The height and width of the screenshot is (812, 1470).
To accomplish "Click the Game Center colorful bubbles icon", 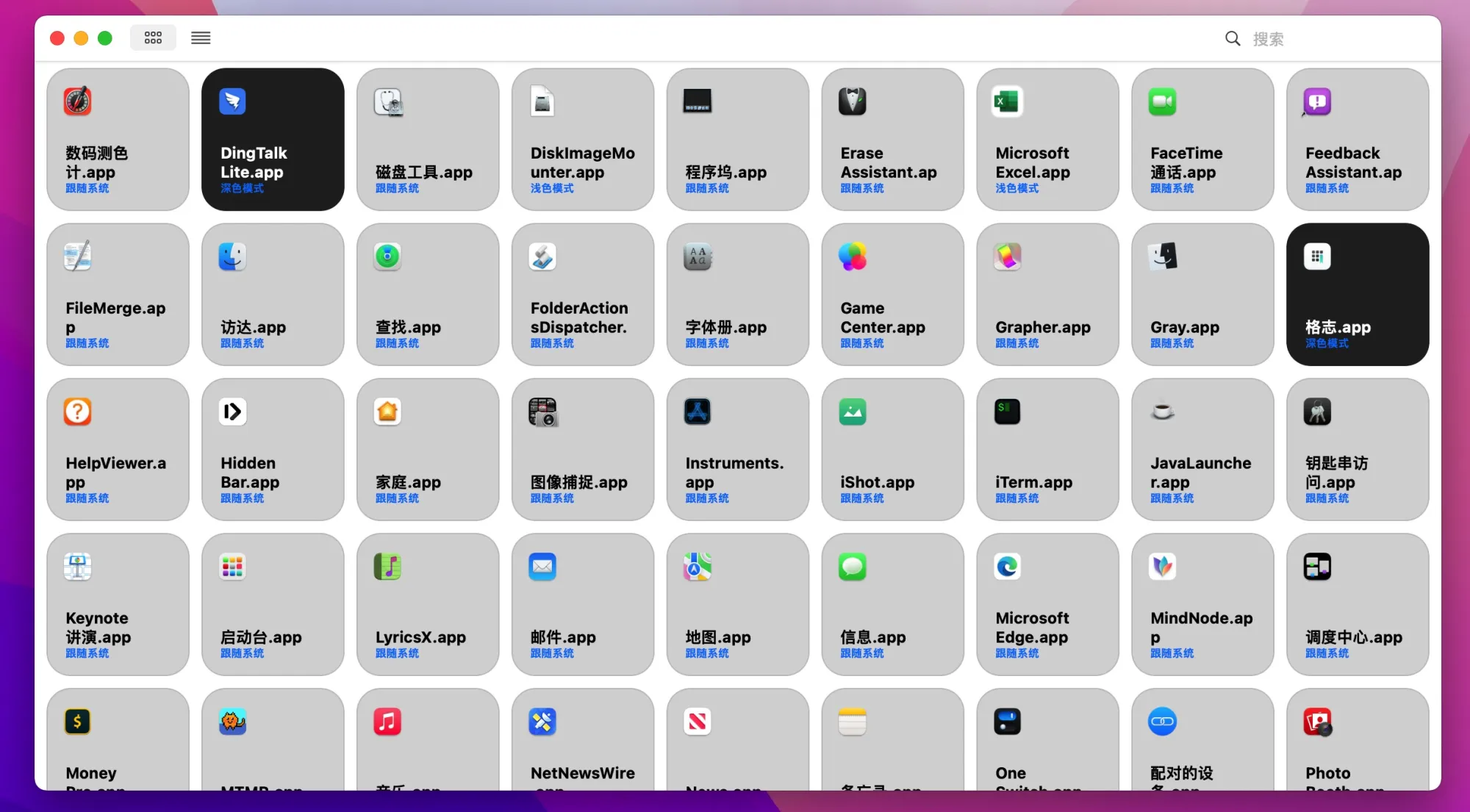I will tap(853, 256).
